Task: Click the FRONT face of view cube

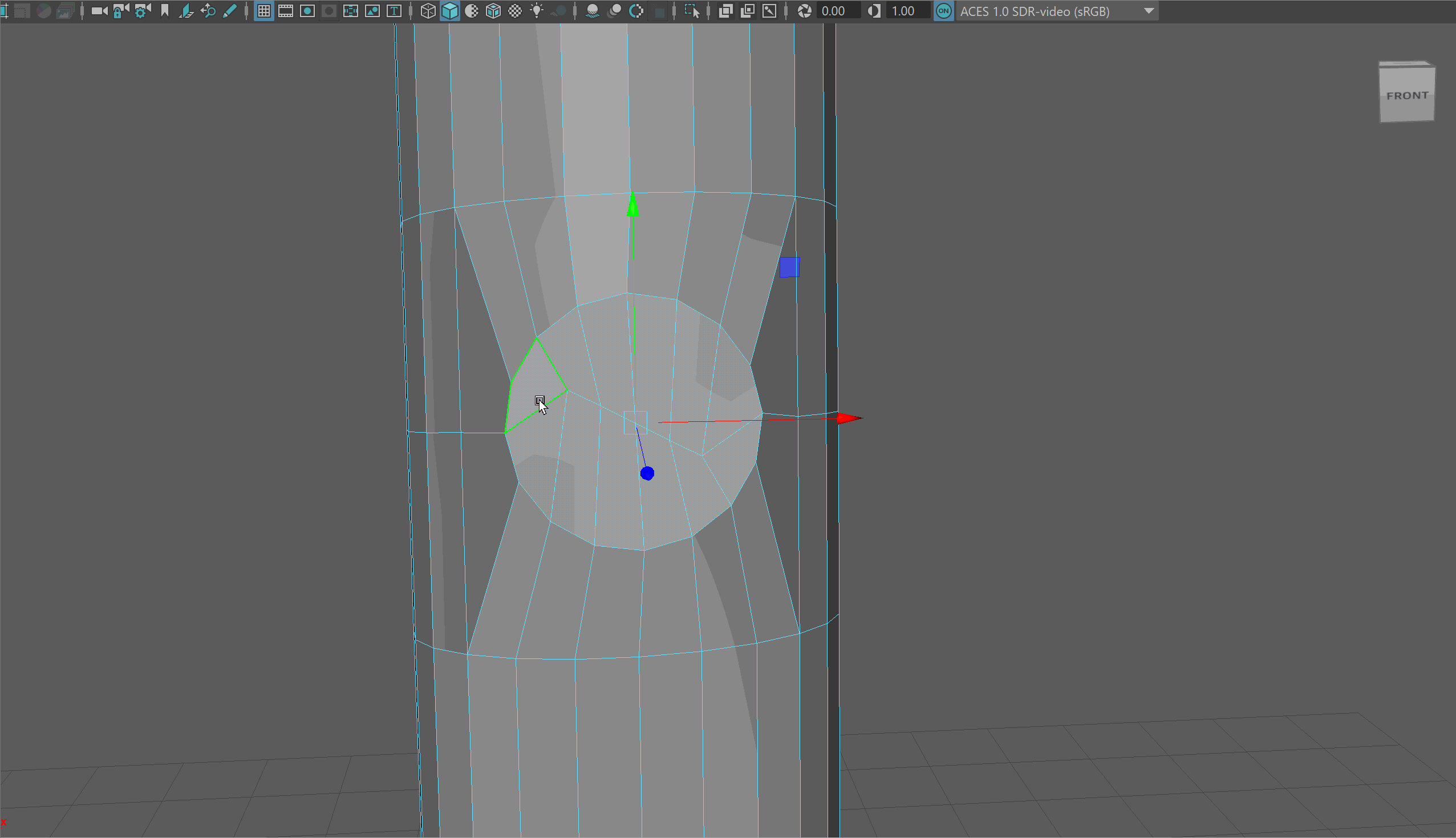Action: 1406,96
